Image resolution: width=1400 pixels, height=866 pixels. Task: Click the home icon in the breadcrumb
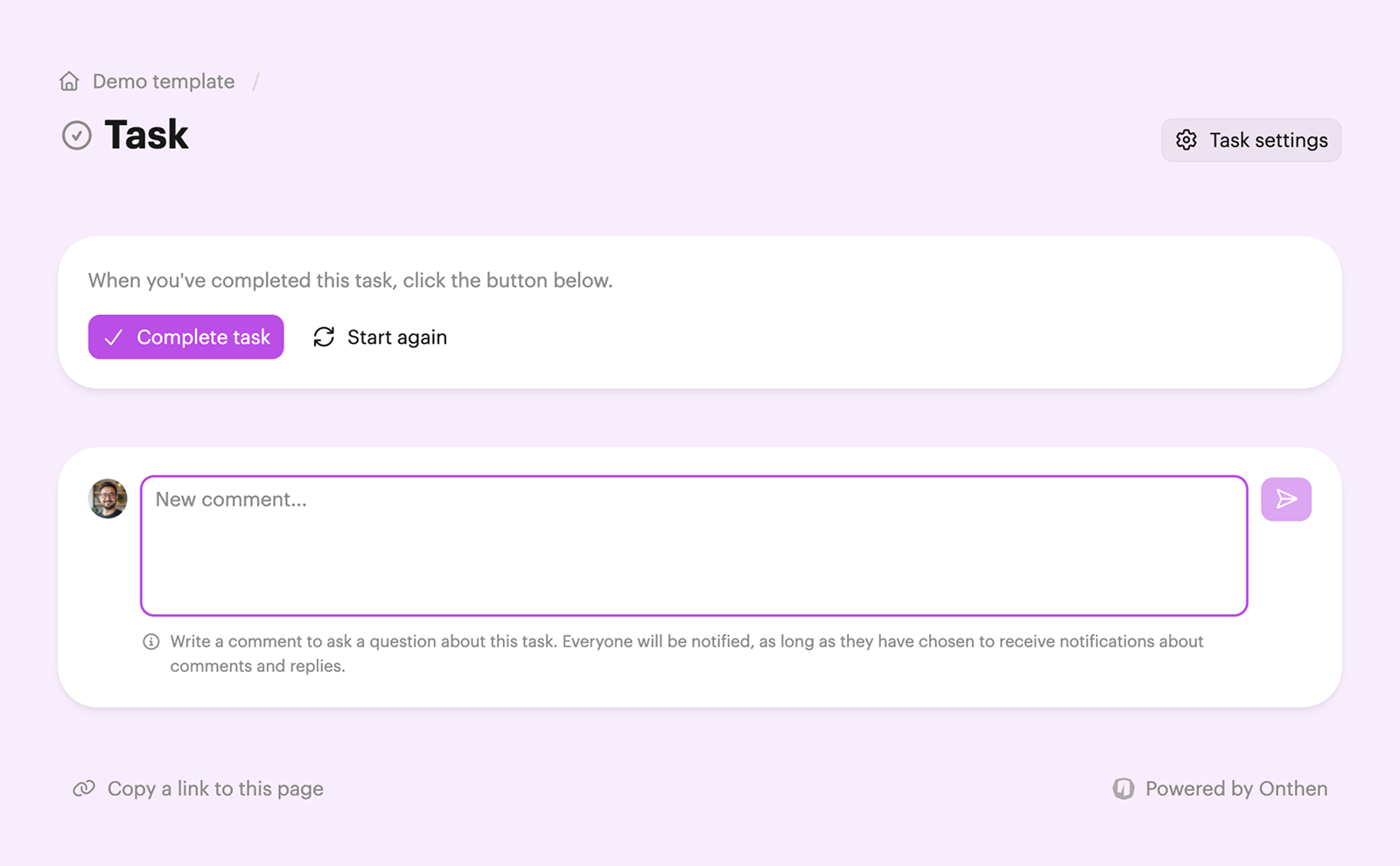[69, 81]
